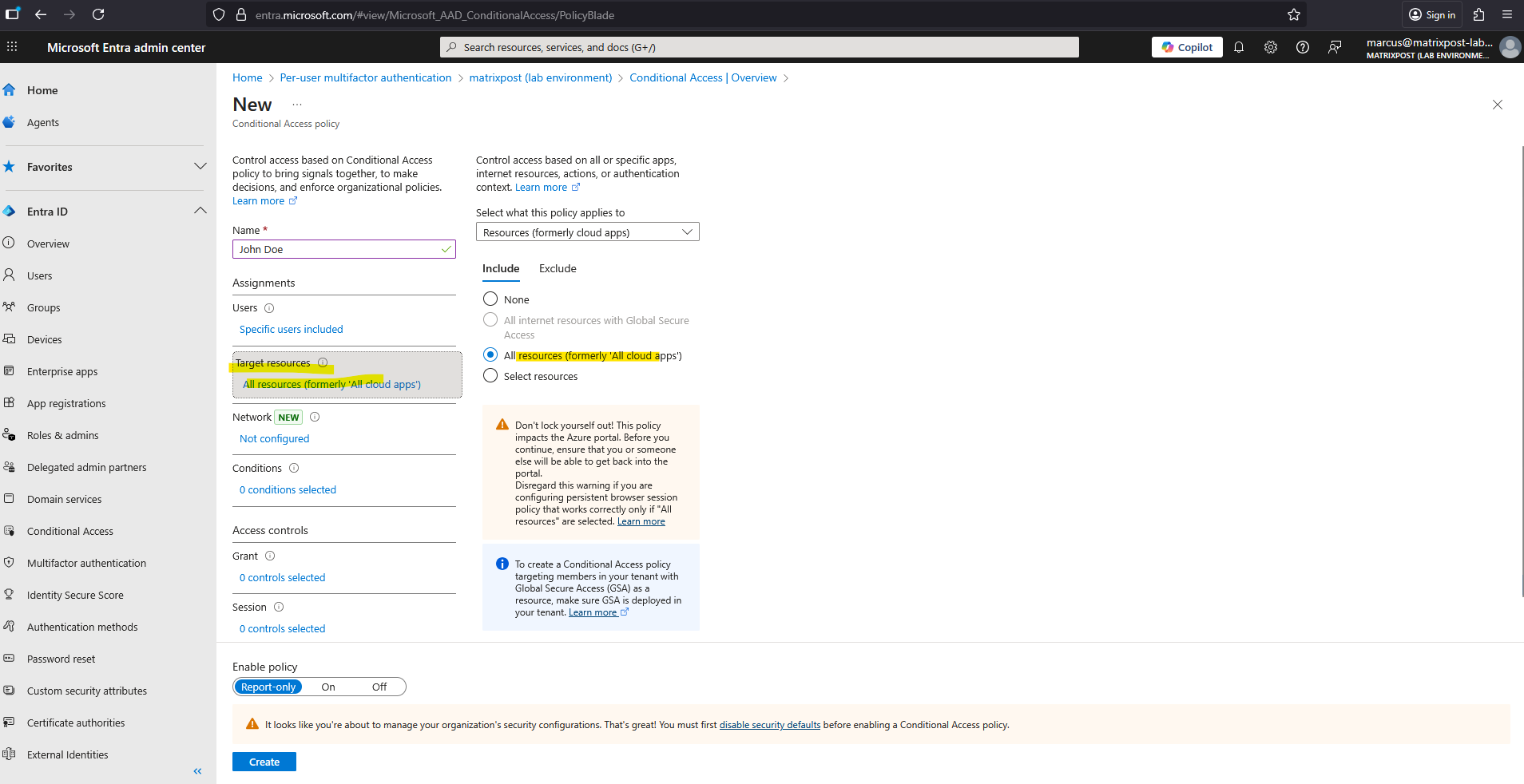Open the settings gear in Entra header
1524x784 pixels.
pos(1271,47)
